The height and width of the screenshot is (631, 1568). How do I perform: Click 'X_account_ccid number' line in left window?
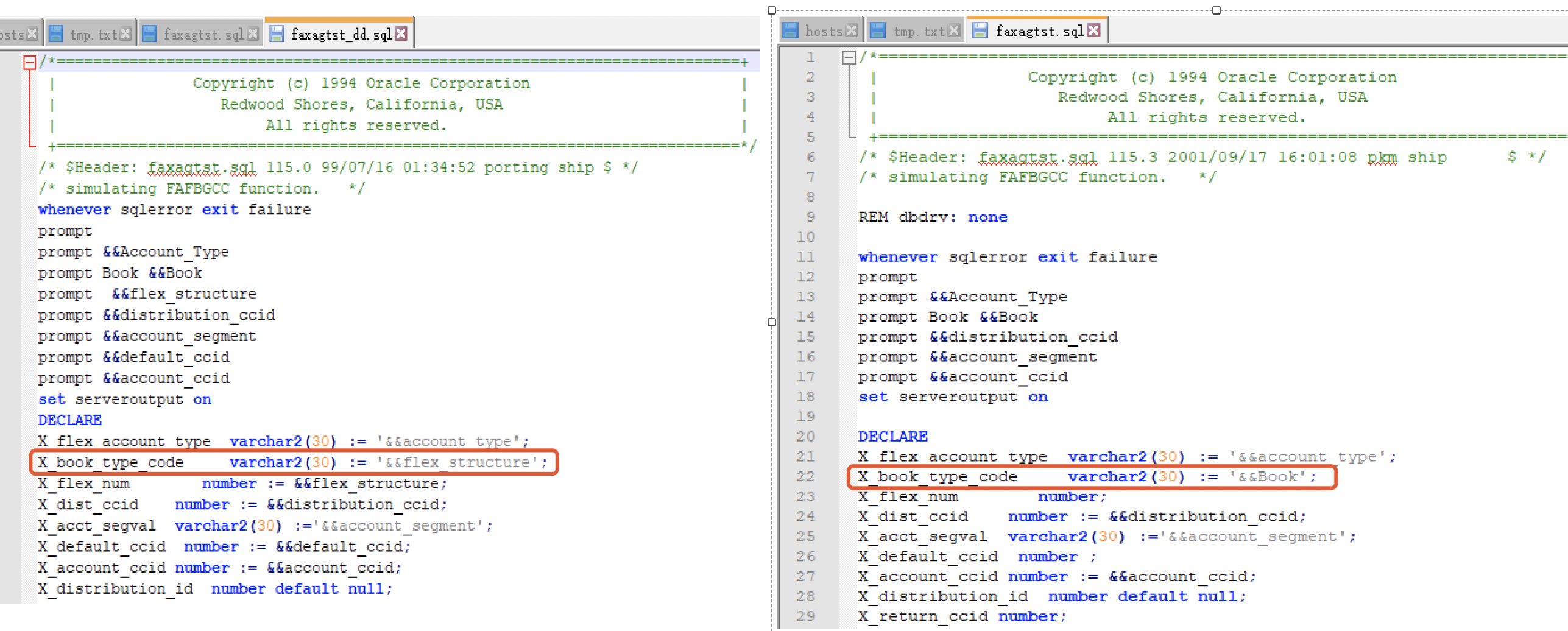[x=220, y=568]
